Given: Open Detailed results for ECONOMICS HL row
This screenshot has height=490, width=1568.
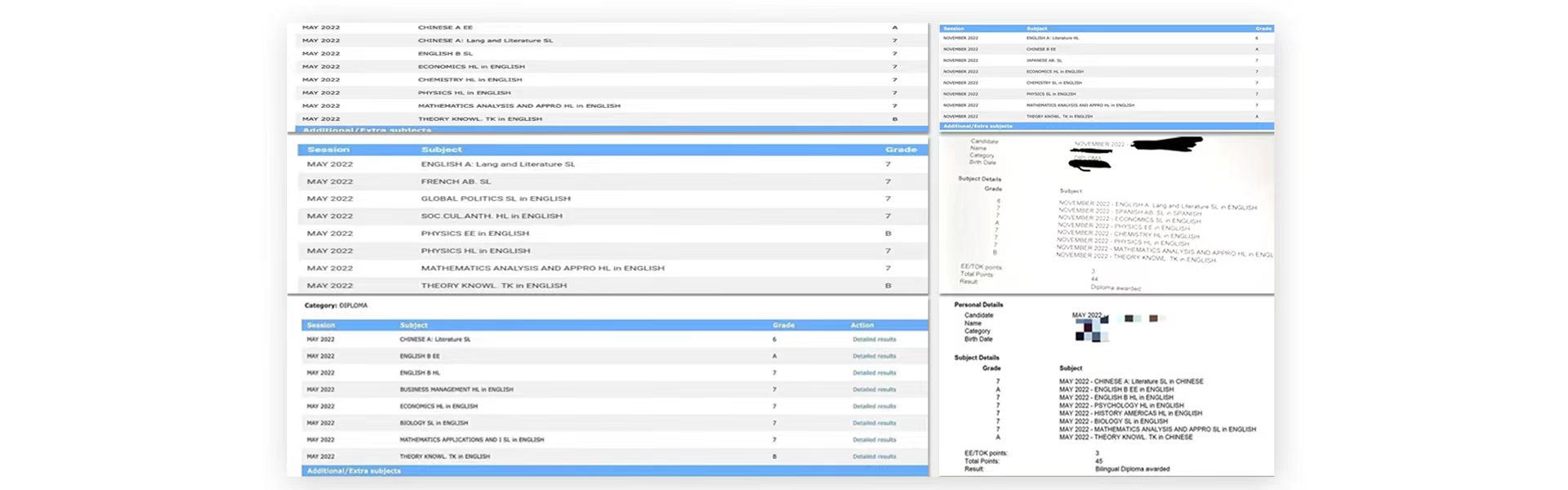Looking at the screenshot, I should [874, 407].
